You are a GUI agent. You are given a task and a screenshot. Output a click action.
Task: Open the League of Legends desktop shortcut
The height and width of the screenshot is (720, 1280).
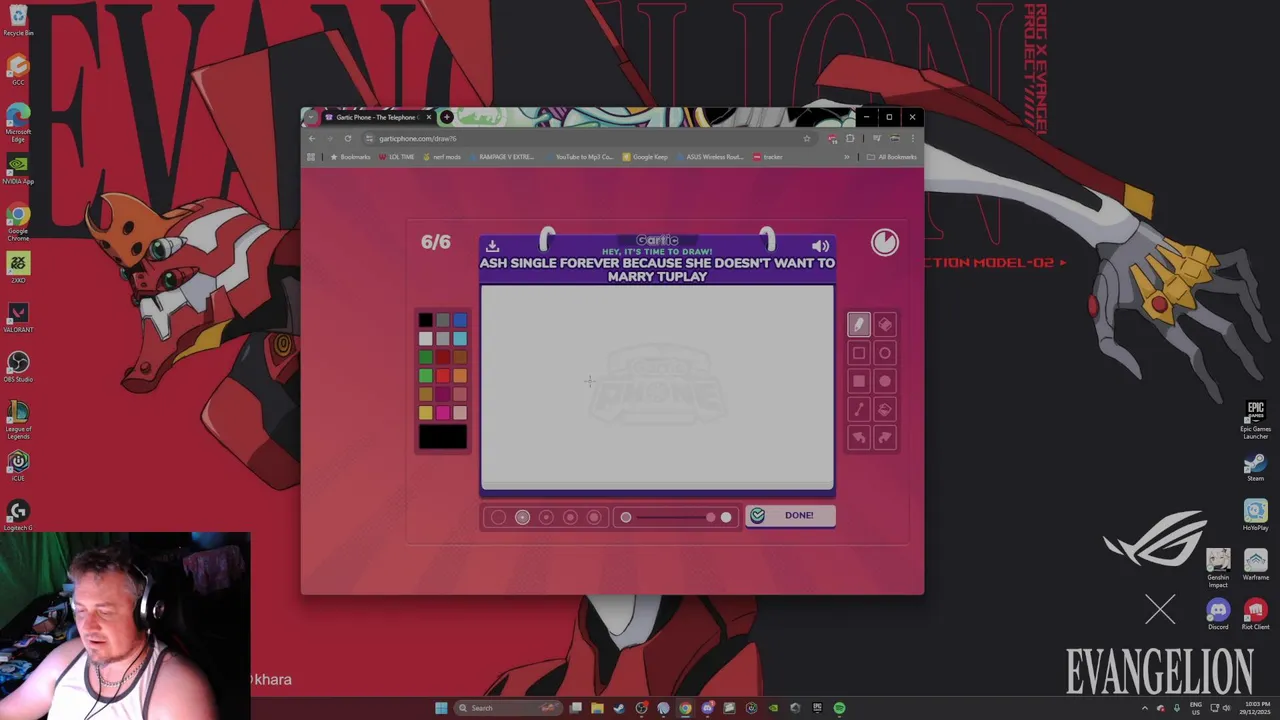(18, 420)
